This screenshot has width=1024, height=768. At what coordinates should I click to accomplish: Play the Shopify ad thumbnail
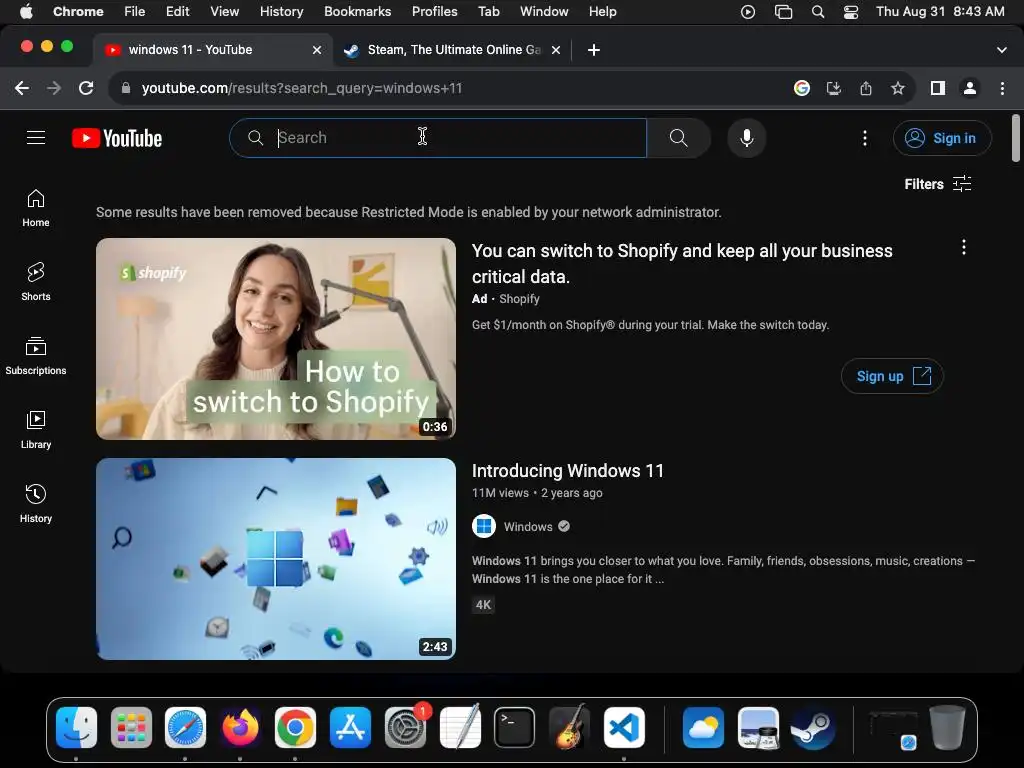(276, 338)
